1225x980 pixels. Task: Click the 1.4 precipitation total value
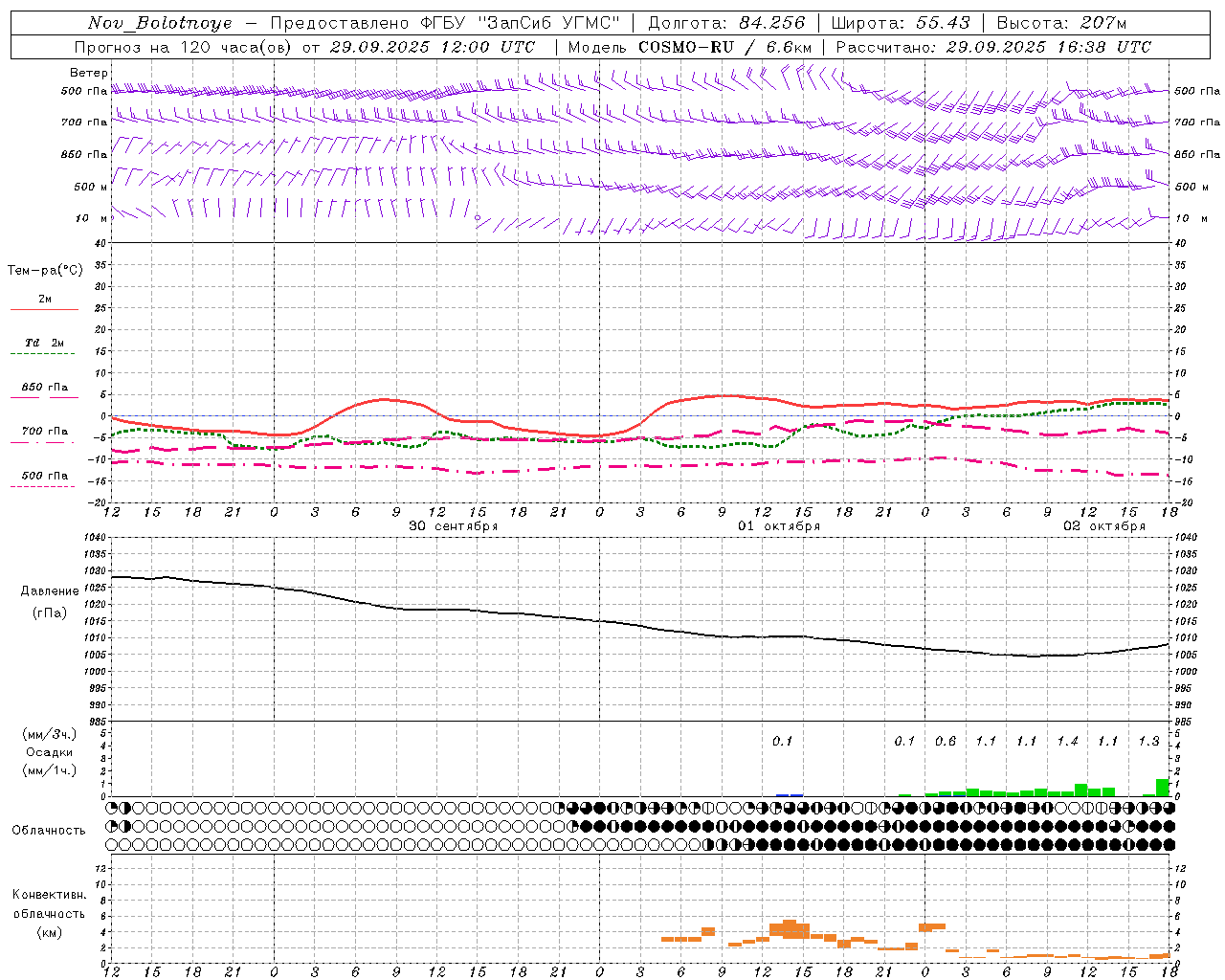(x=1068, y=742)
